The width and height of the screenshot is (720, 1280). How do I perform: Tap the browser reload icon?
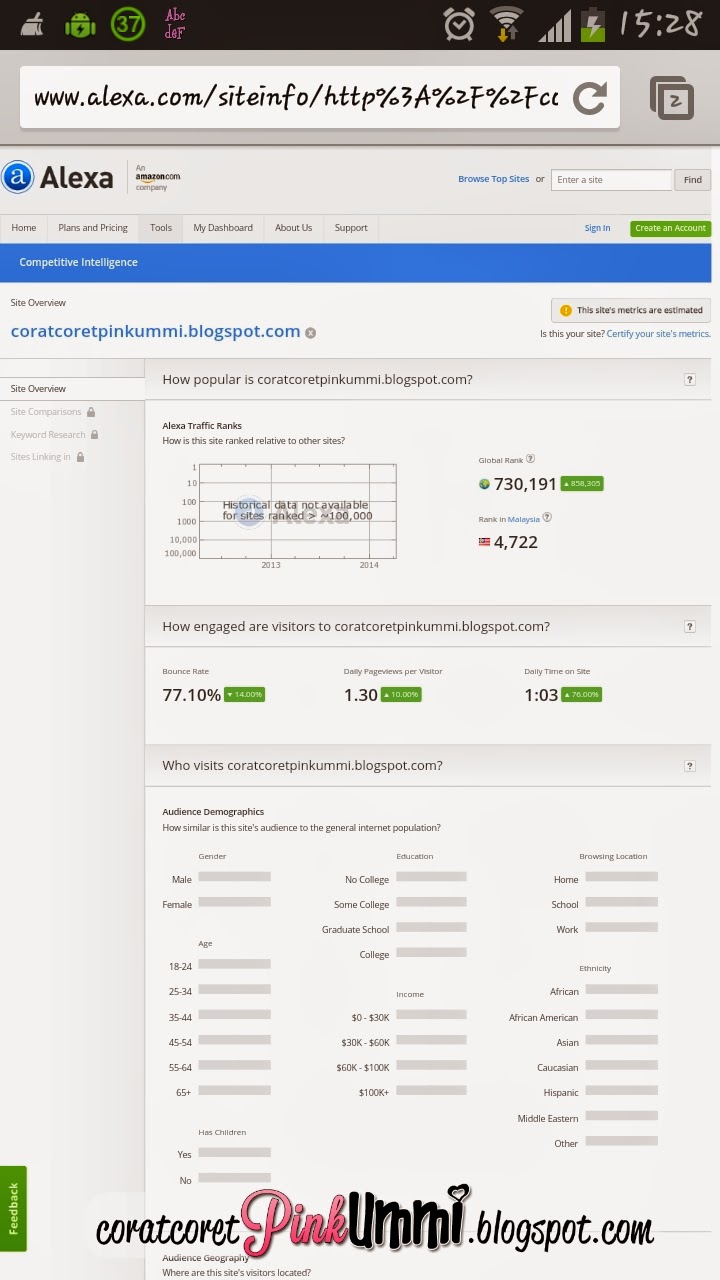click(590, 97)
